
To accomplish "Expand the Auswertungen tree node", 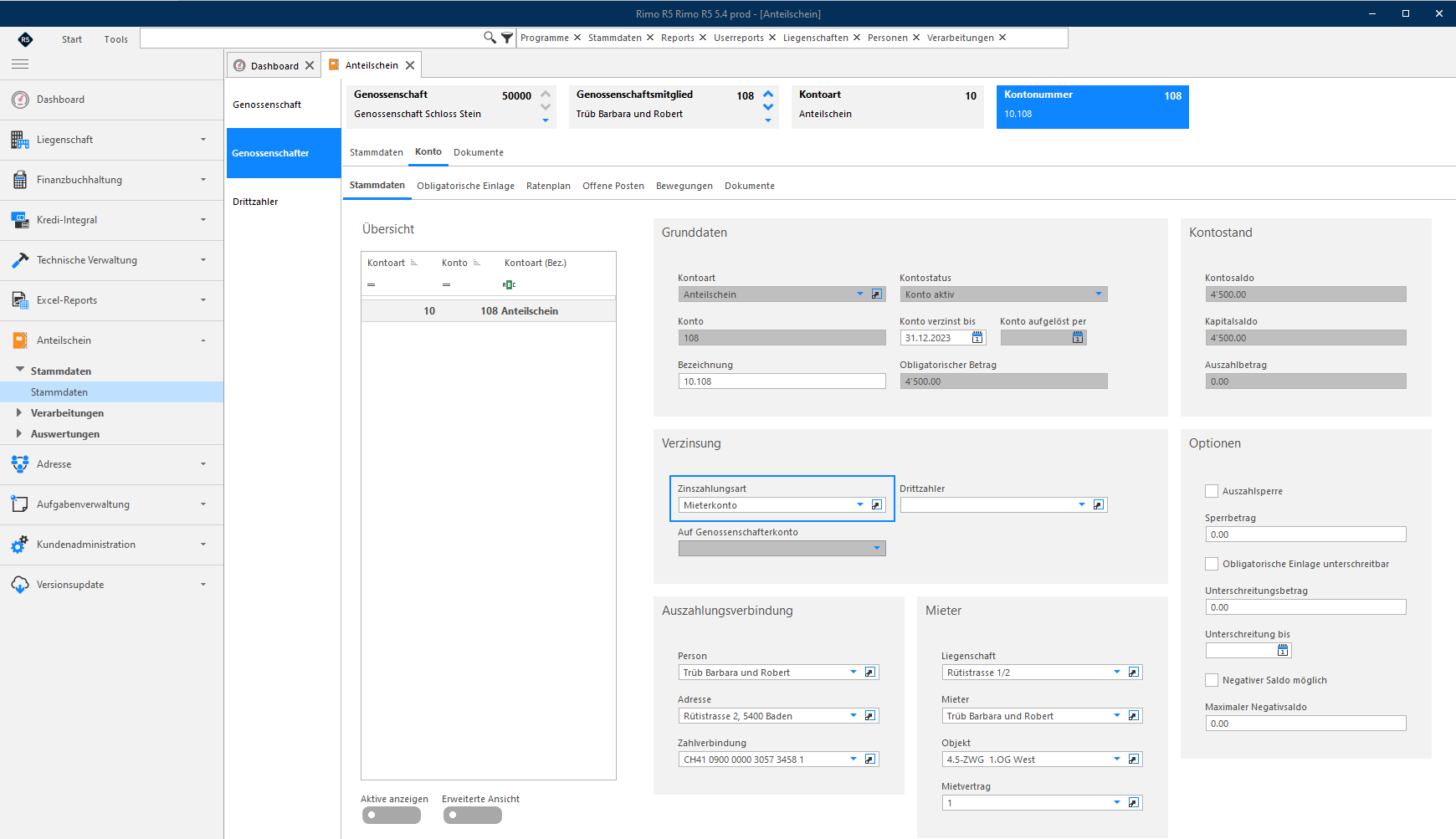I will [x=19, y=434].
